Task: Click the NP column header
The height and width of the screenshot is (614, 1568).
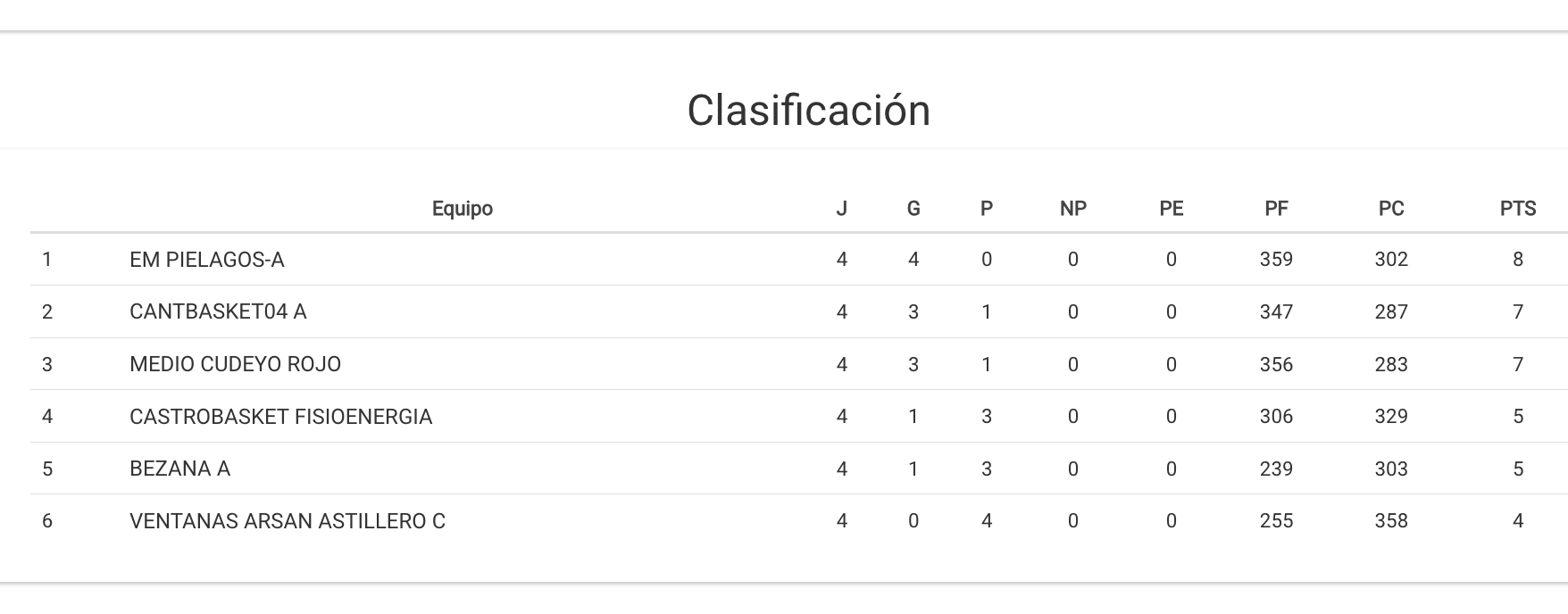Action: click(x=1072, y=209)
